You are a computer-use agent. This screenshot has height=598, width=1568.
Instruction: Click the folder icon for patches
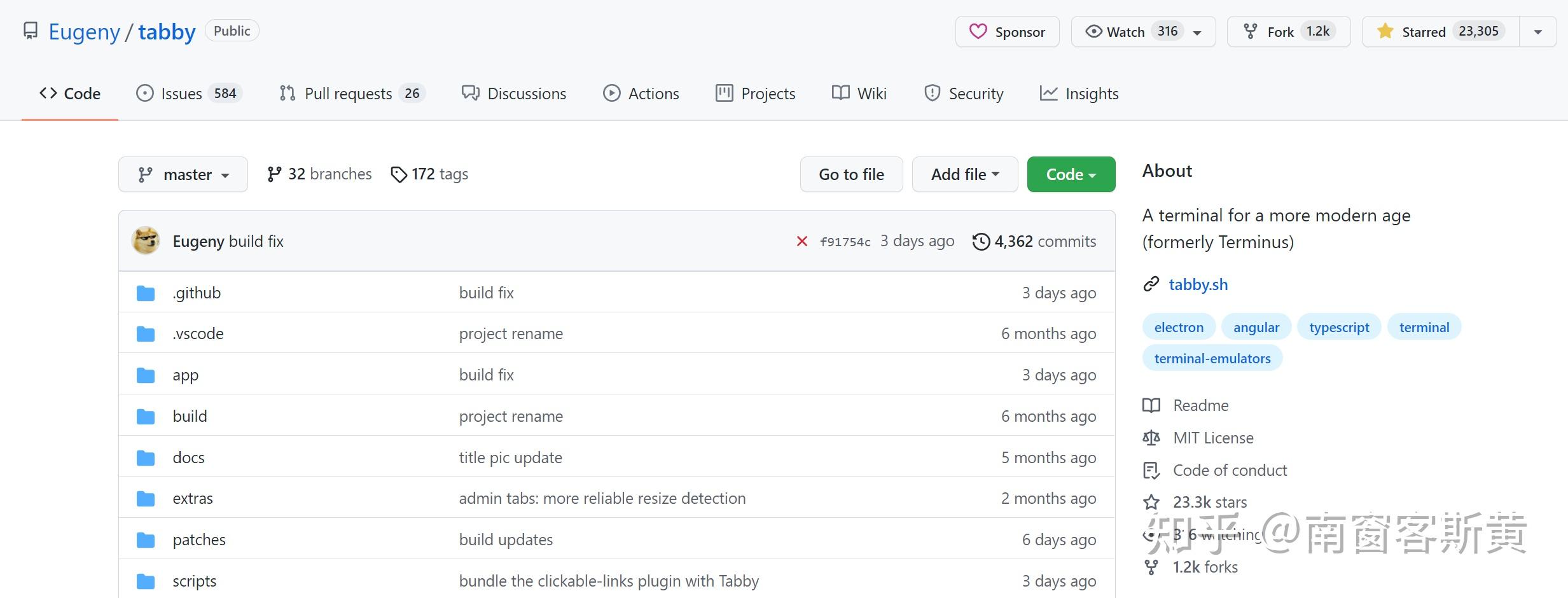pos(146,540)
